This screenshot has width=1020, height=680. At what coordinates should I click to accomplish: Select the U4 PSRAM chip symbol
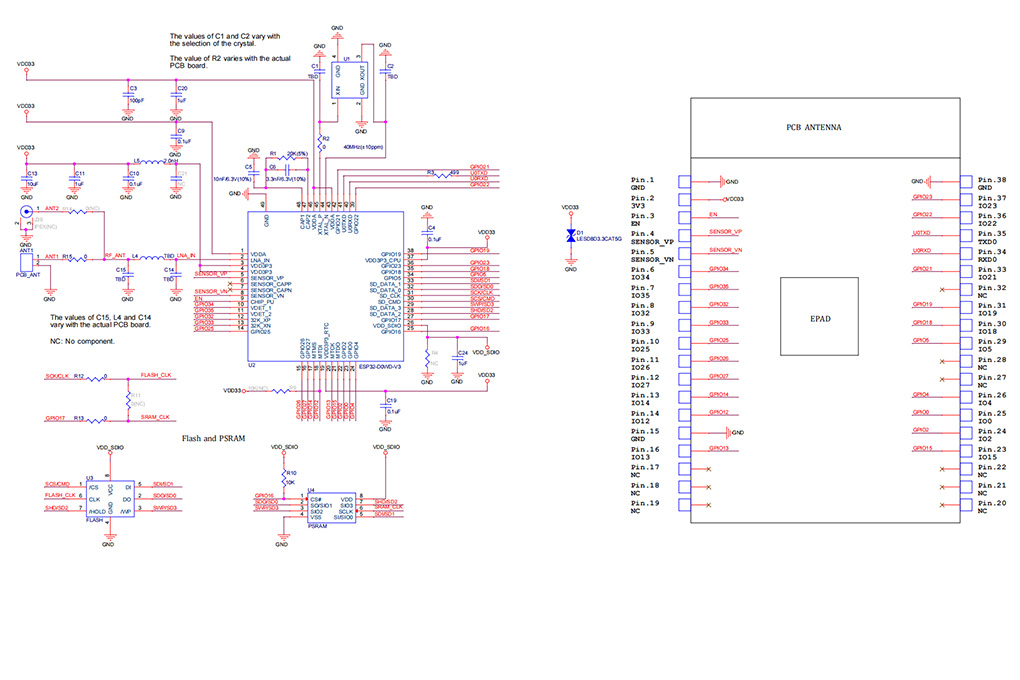click(331, 508)
